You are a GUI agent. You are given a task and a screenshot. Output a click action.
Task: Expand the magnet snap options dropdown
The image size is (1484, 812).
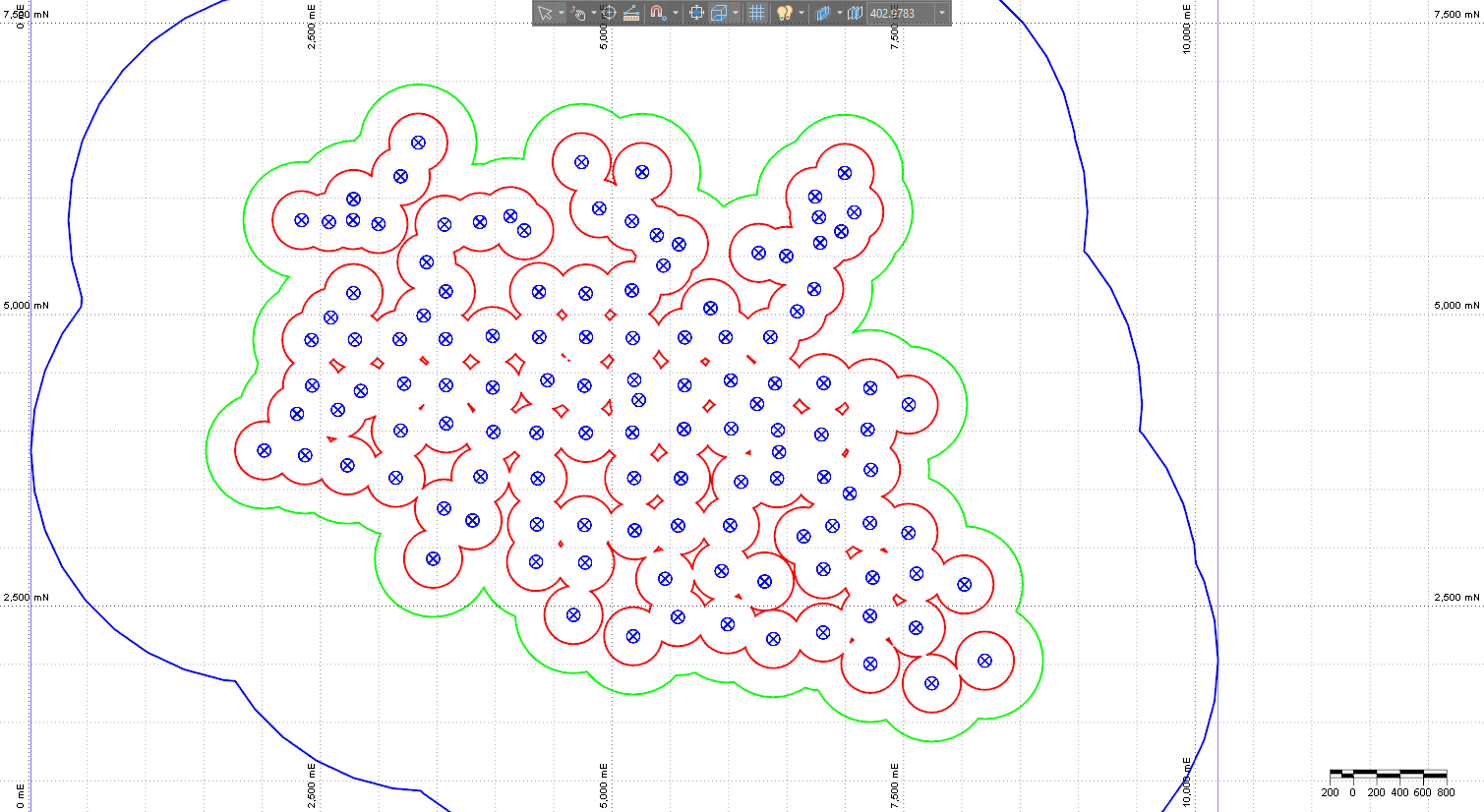[676, 13]
